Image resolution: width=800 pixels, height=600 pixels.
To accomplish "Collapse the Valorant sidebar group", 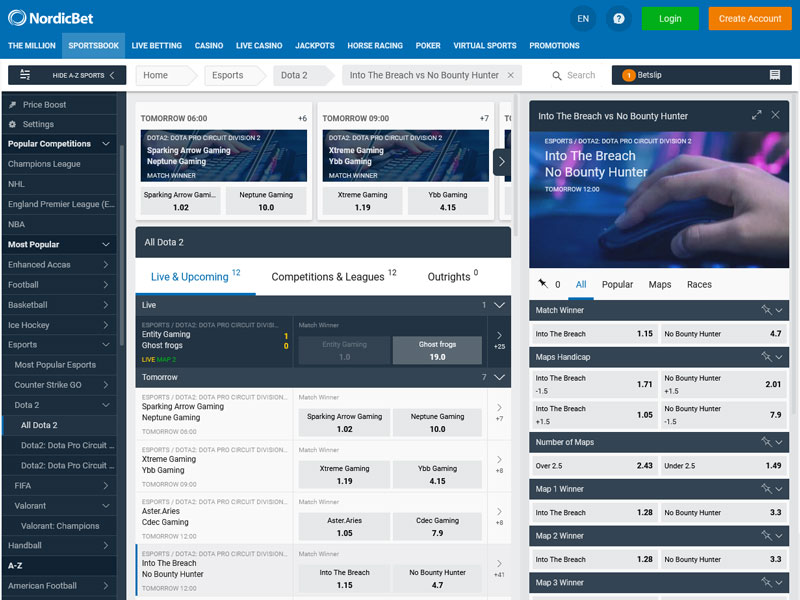I will [106, 506].
